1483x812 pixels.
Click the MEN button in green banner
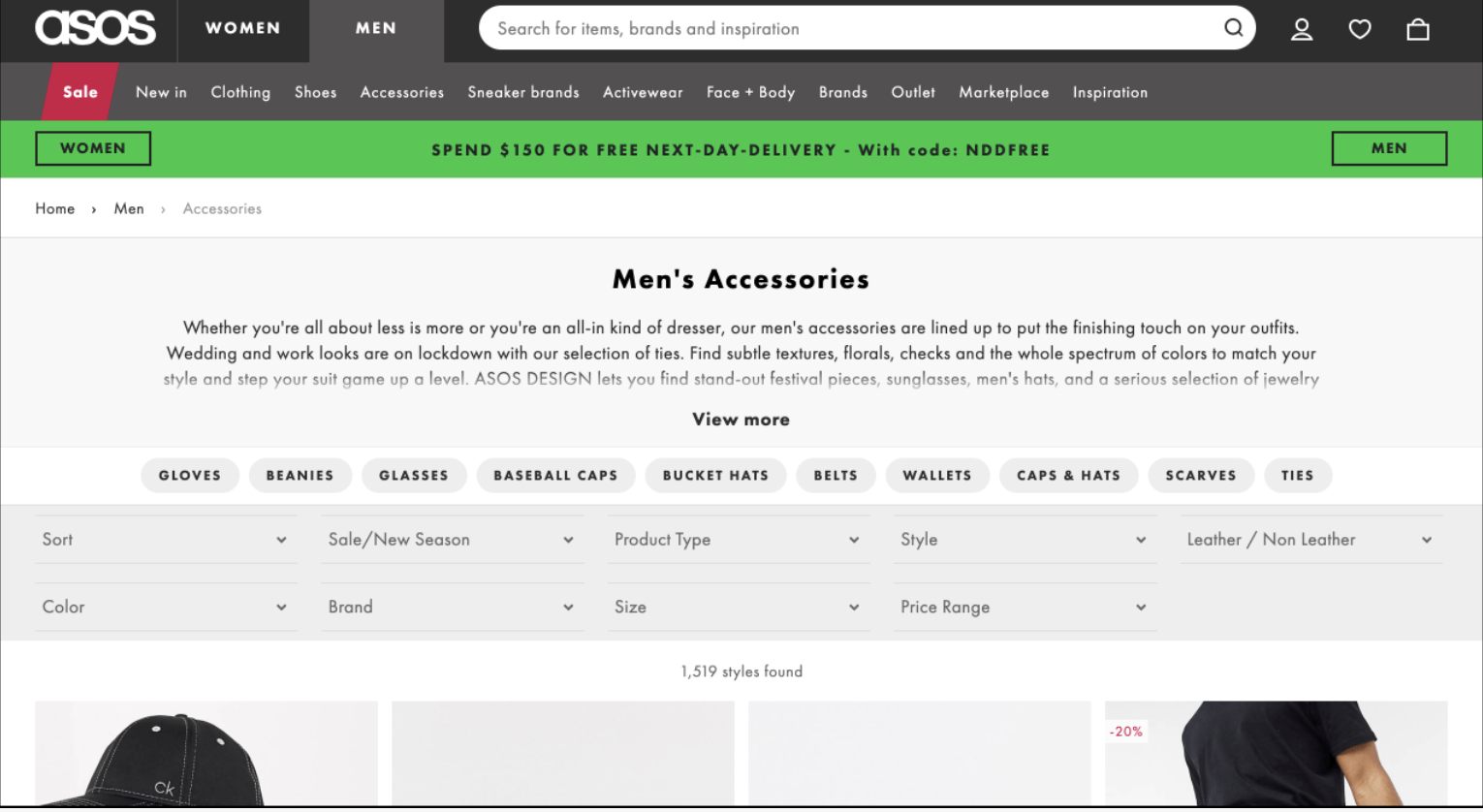[1389, 148]
